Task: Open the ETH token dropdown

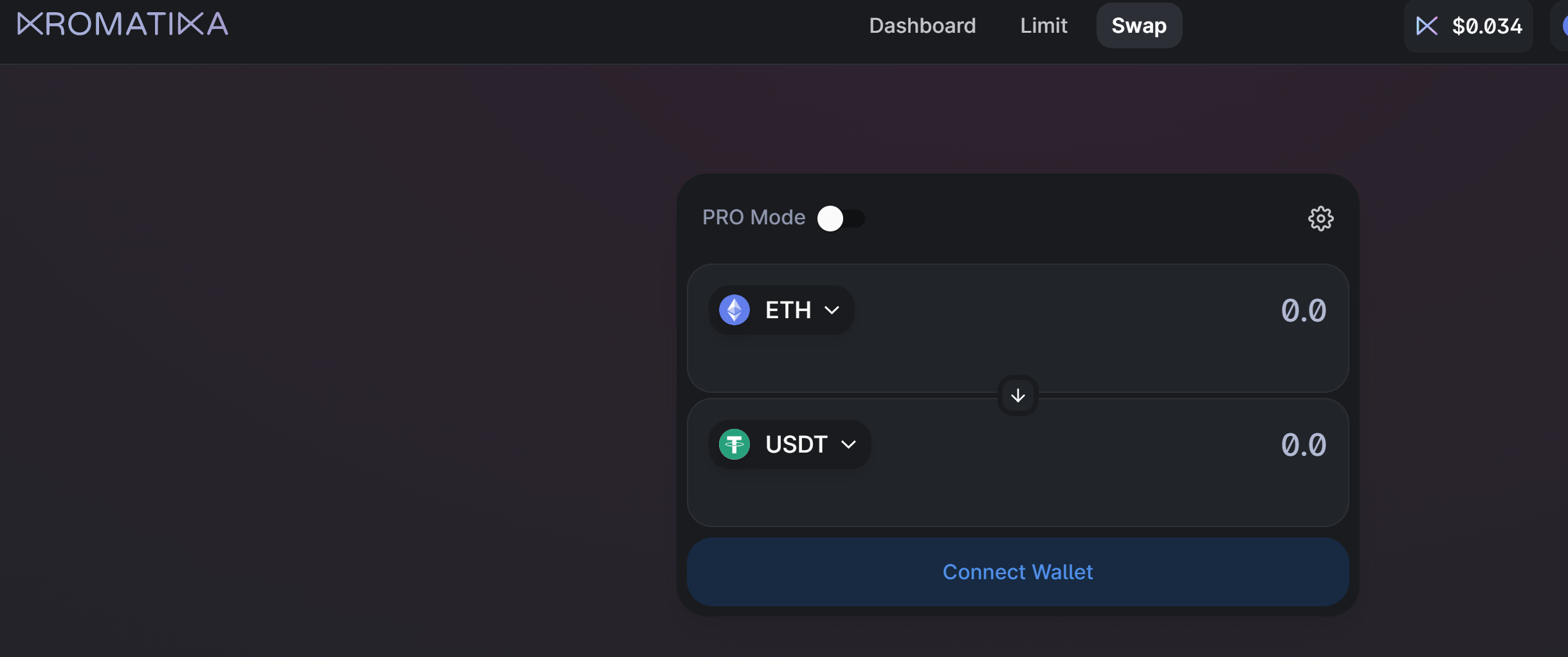Action: [781, 310]
